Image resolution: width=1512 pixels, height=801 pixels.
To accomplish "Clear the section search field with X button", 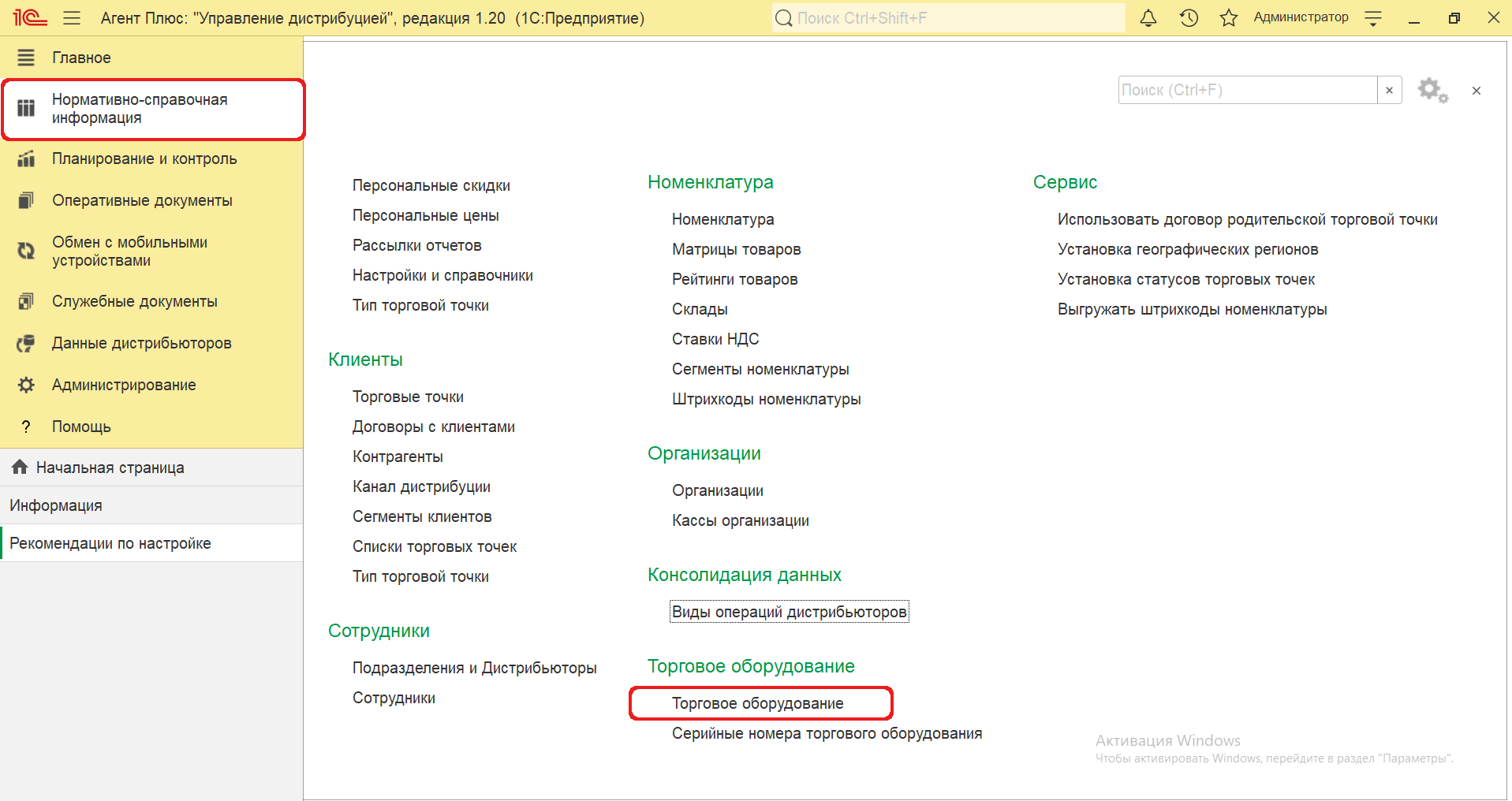I will (x=1389, y=91).
